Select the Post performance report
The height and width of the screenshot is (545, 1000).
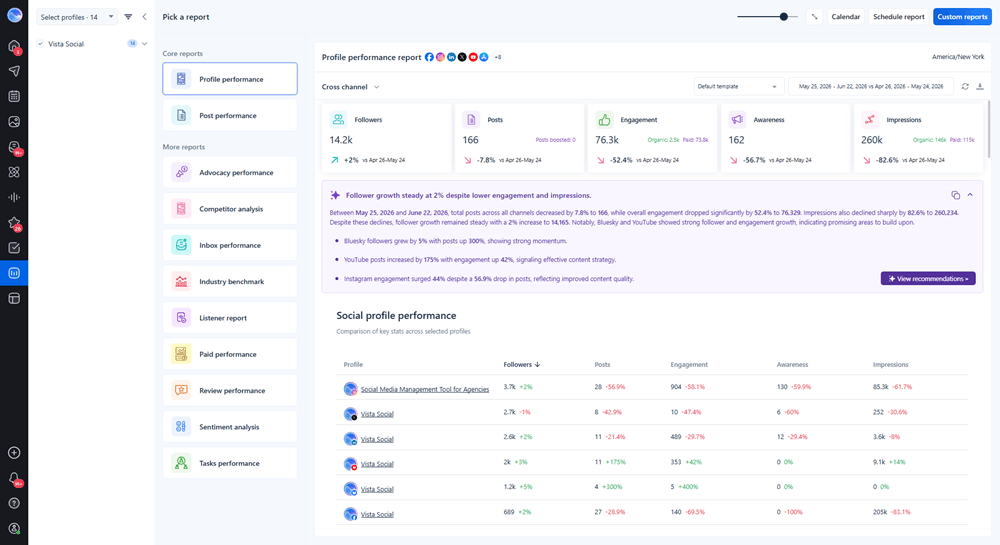[x=230, y=115]
